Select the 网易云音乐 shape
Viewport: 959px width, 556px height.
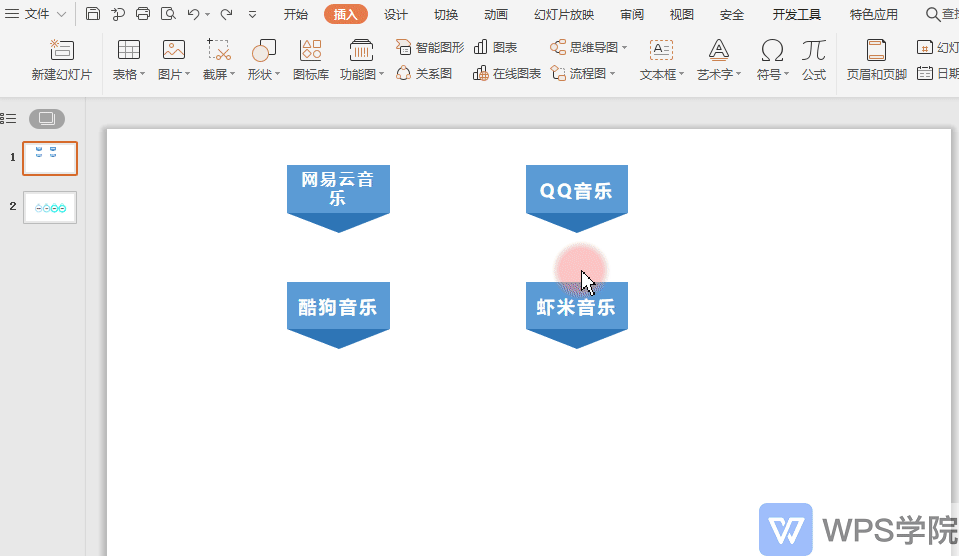pos(338,198)
